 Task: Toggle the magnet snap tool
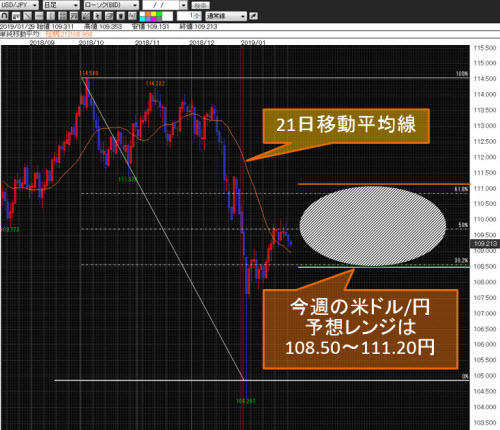pos(4,16)
